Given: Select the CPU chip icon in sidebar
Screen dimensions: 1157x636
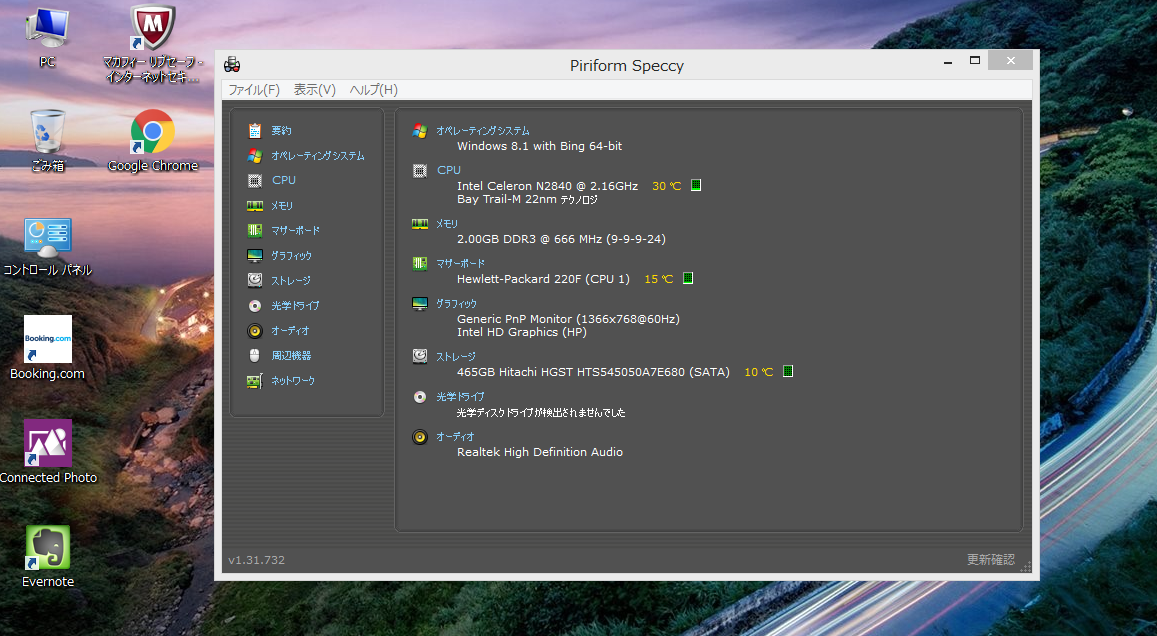Looking at the screenshot, I should click(255, 180).
